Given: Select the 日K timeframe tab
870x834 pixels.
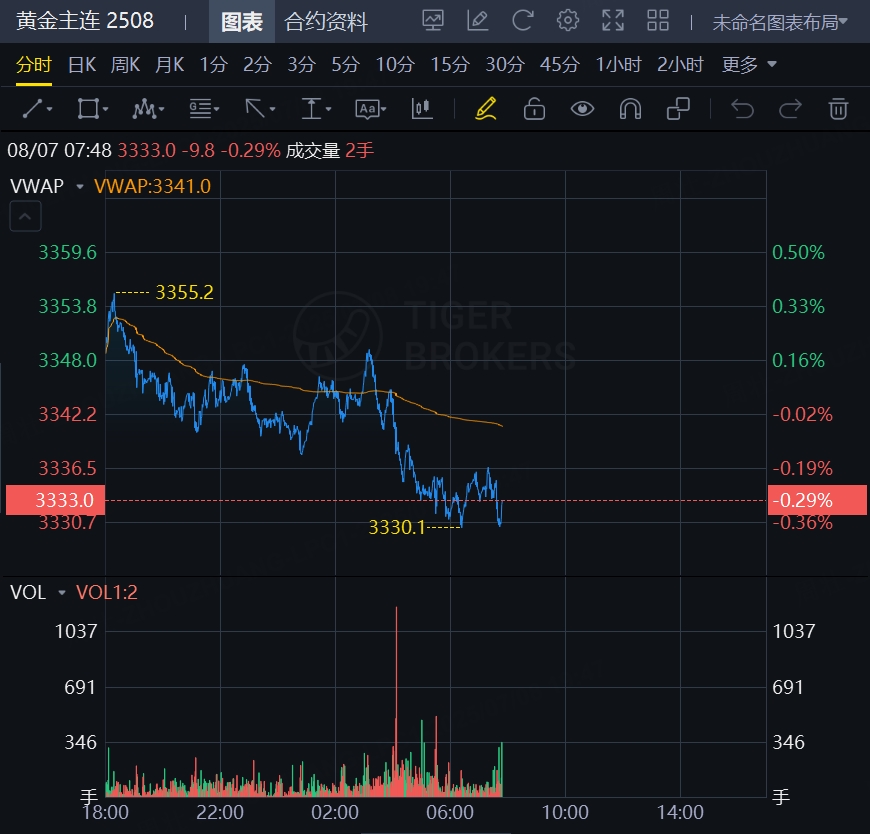Looking at the screenshot, I should (x=81, y=65).
